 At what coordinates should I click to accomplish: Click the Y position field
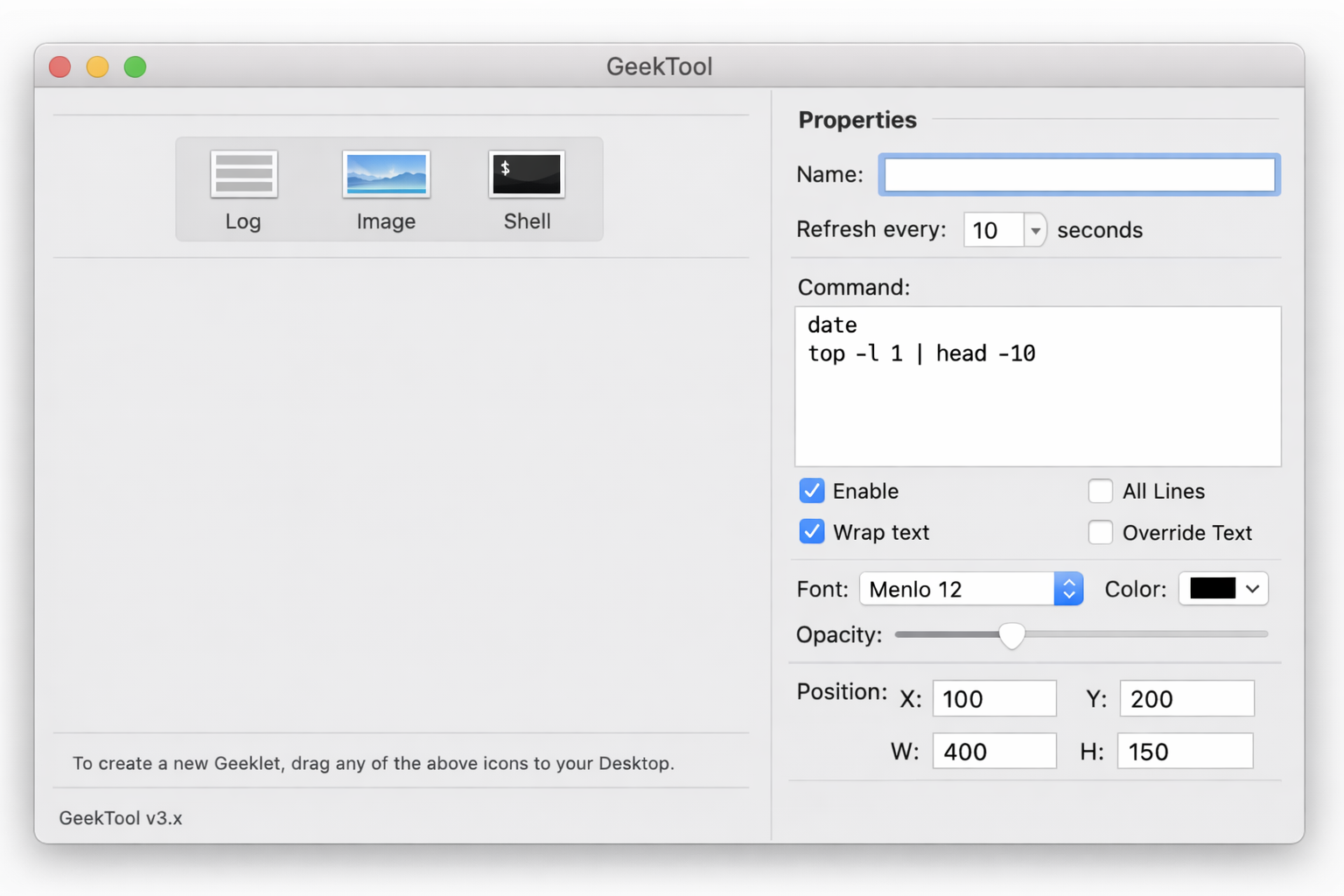1186,698
